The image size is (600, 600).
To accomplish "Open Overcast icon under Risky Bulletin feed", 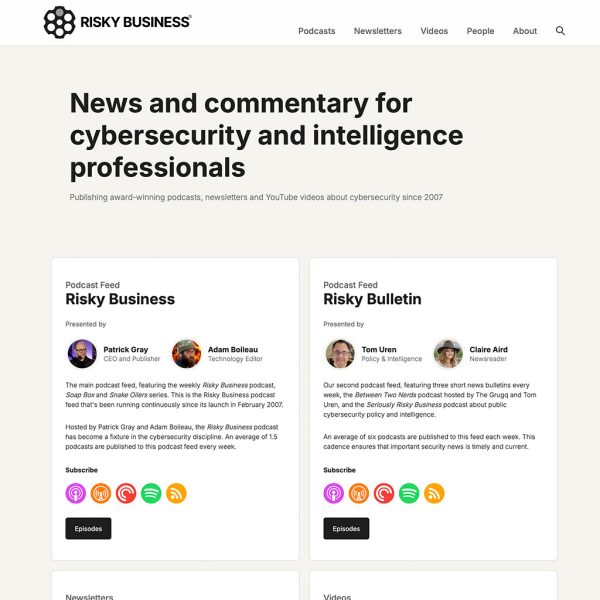I will pyautogui.click(x=359, y=493).
